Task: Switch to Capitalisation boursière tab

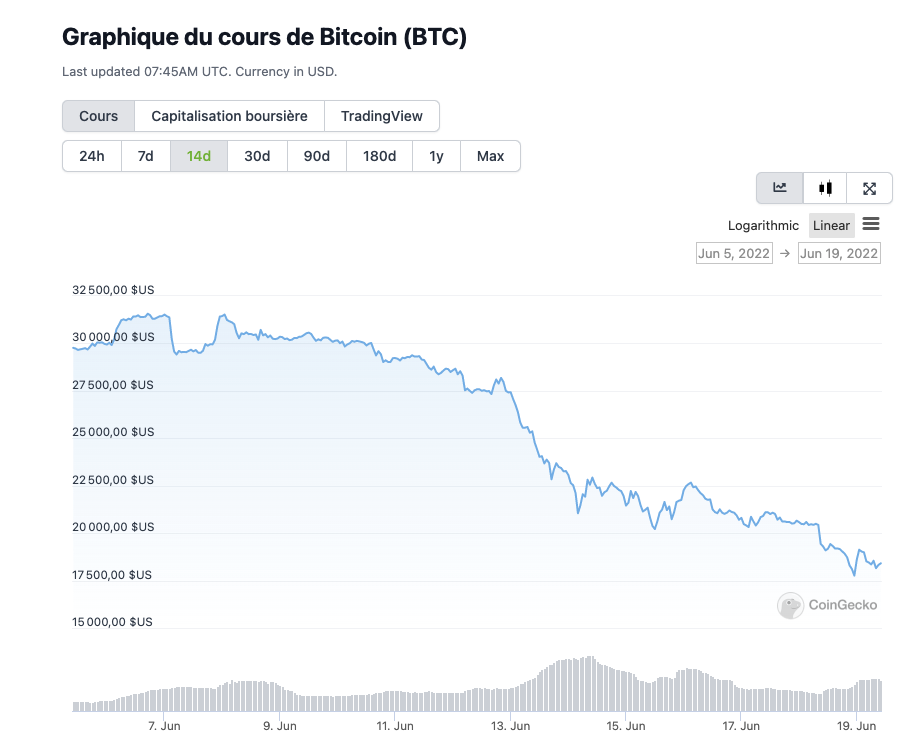Action: [x=229, y=116]
